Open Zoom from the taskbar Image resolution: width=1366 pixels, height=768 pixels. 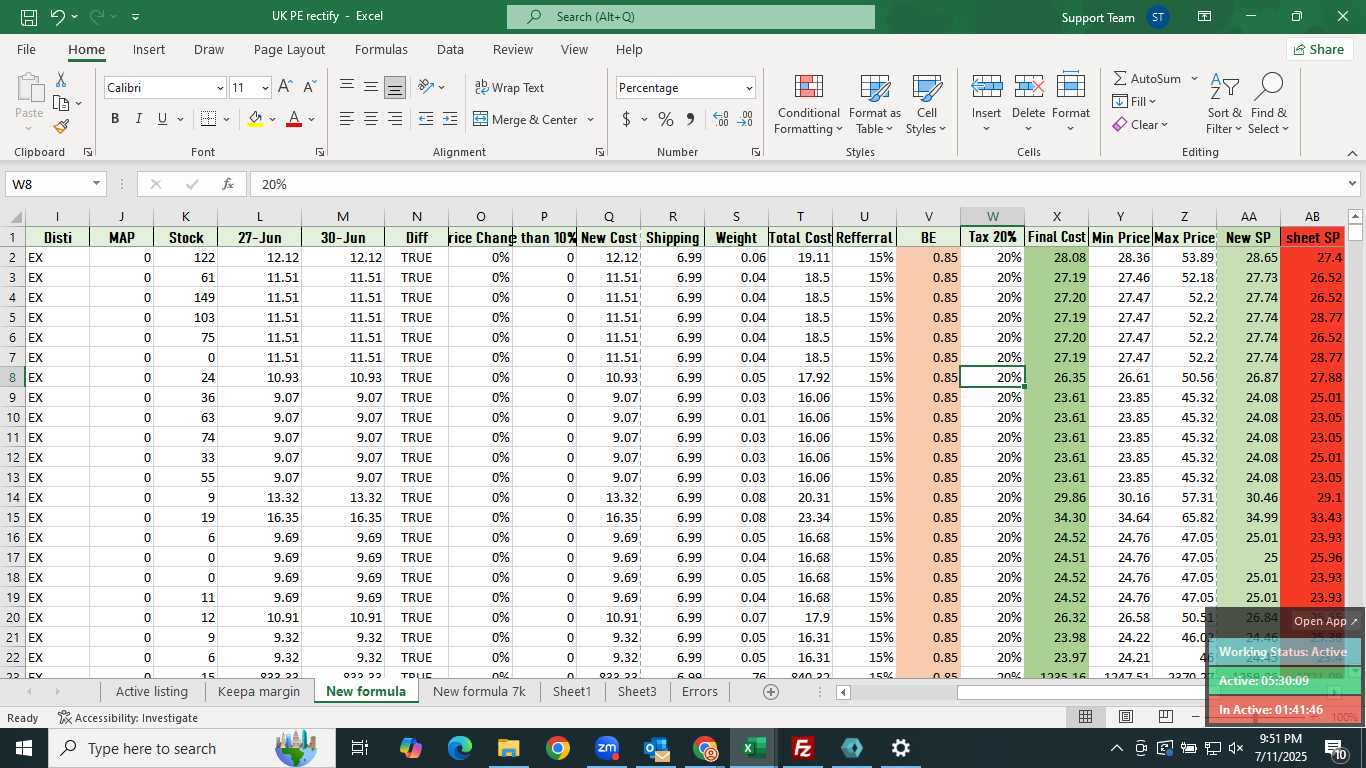[x=607, y=748]
